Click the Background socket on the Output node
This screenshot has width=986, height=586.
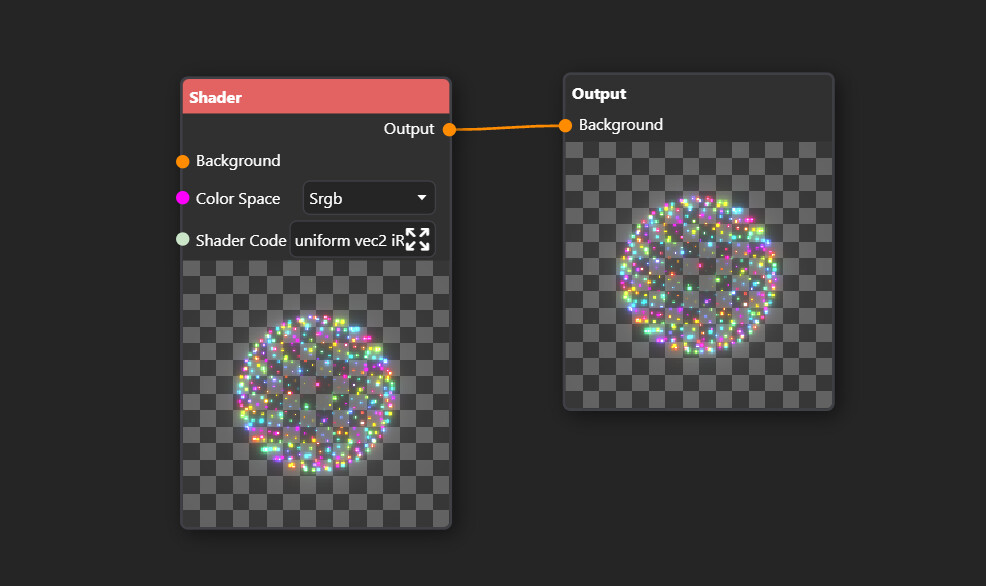pos(565,126)
